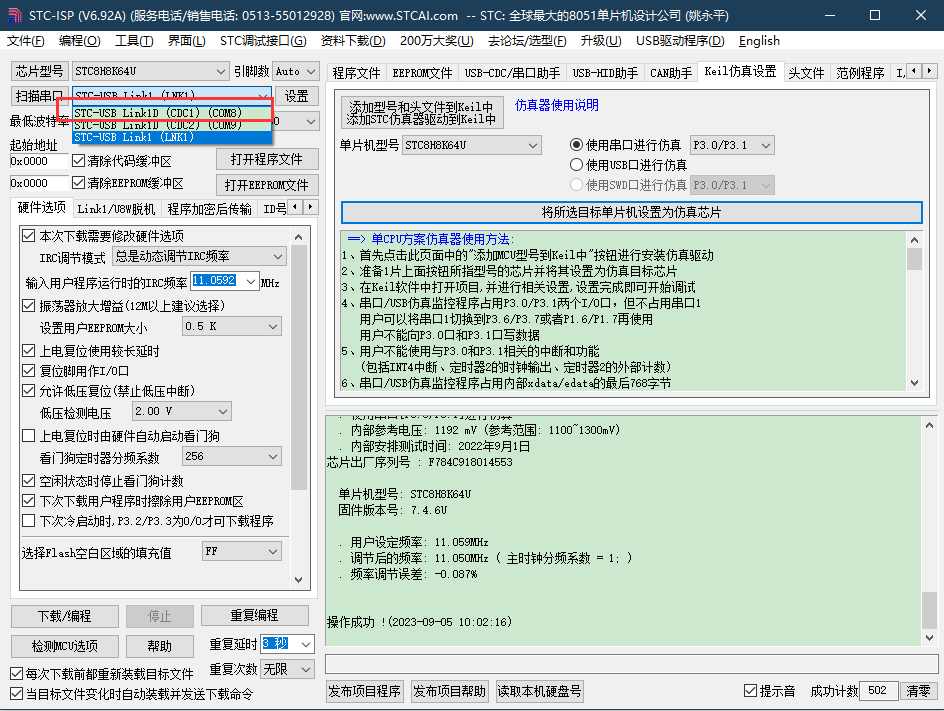Switch to the 范例程序 tab
This screenshot has height=711, width=944.
tap(860, 73)
